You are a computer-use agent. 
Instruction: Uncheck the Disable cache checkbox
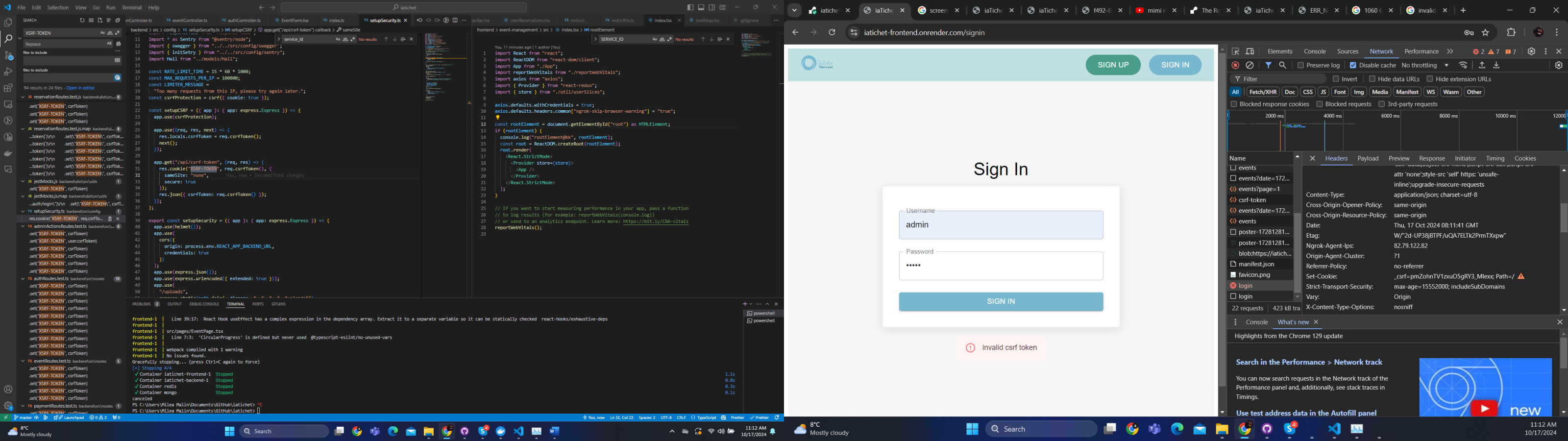(x=1352, y=65)
